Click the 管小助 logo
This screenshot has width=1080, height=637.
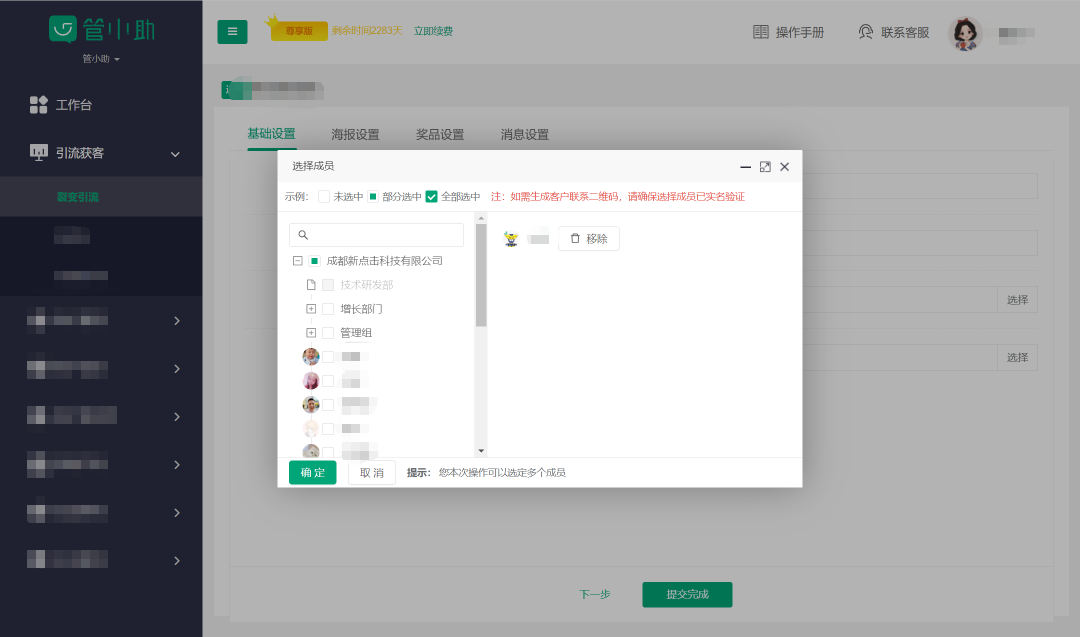point(102,30)
